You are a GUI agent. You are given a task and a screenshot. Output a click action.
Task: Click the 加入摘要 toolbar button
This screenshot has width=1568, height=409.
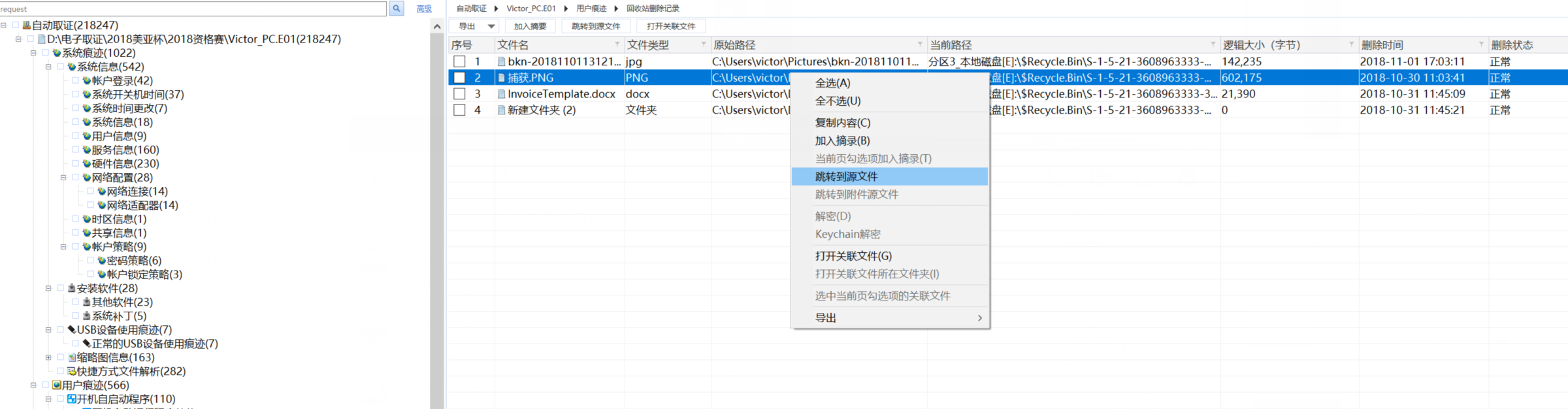pos(530,26)
